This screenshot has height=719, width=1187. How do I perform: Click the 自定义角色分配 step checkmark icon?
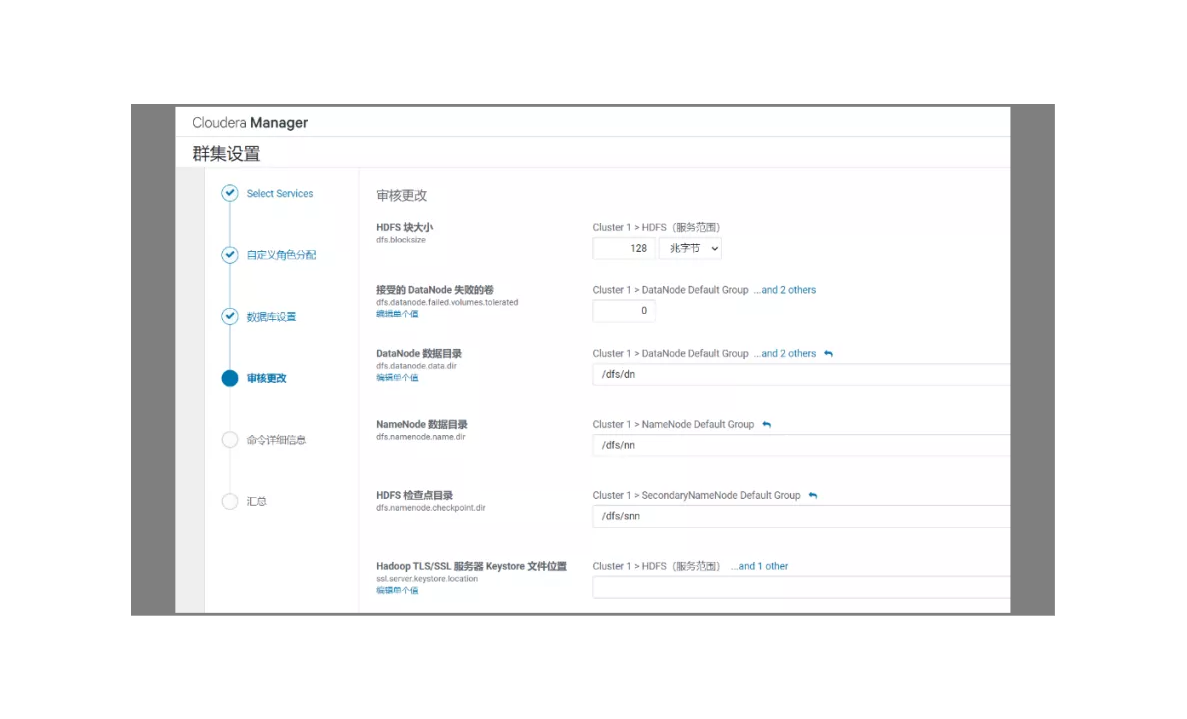point(229,255)
